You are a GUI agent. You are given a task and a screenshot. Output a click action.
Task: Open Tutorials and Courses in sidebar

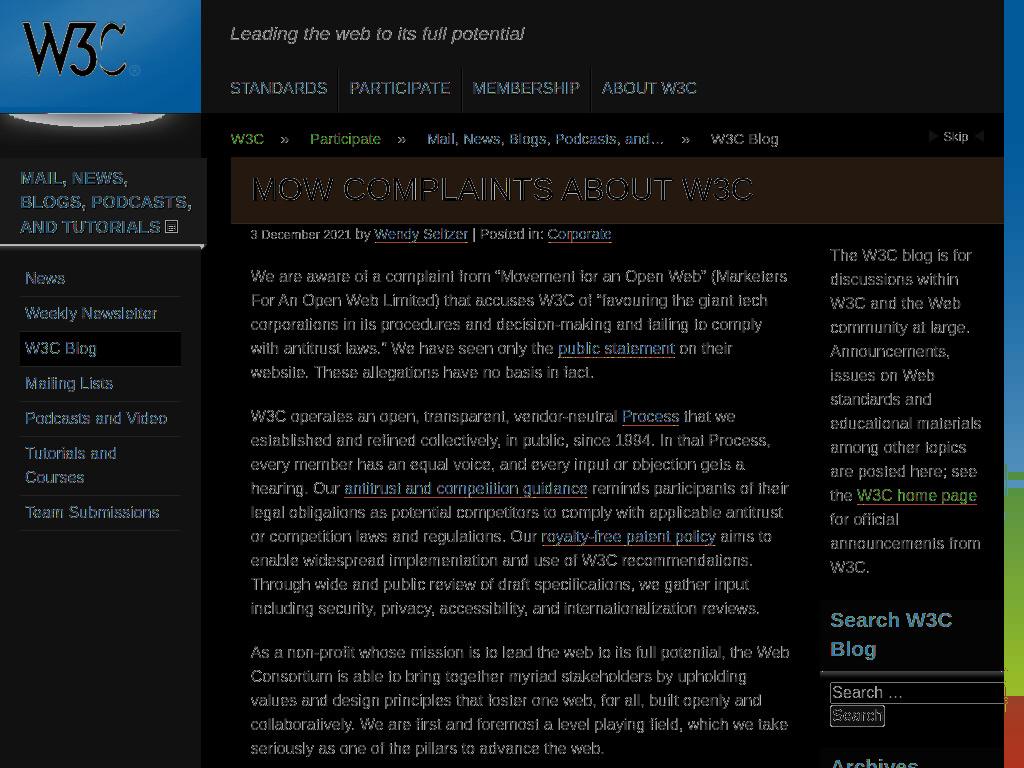click(x=71, y=466)
